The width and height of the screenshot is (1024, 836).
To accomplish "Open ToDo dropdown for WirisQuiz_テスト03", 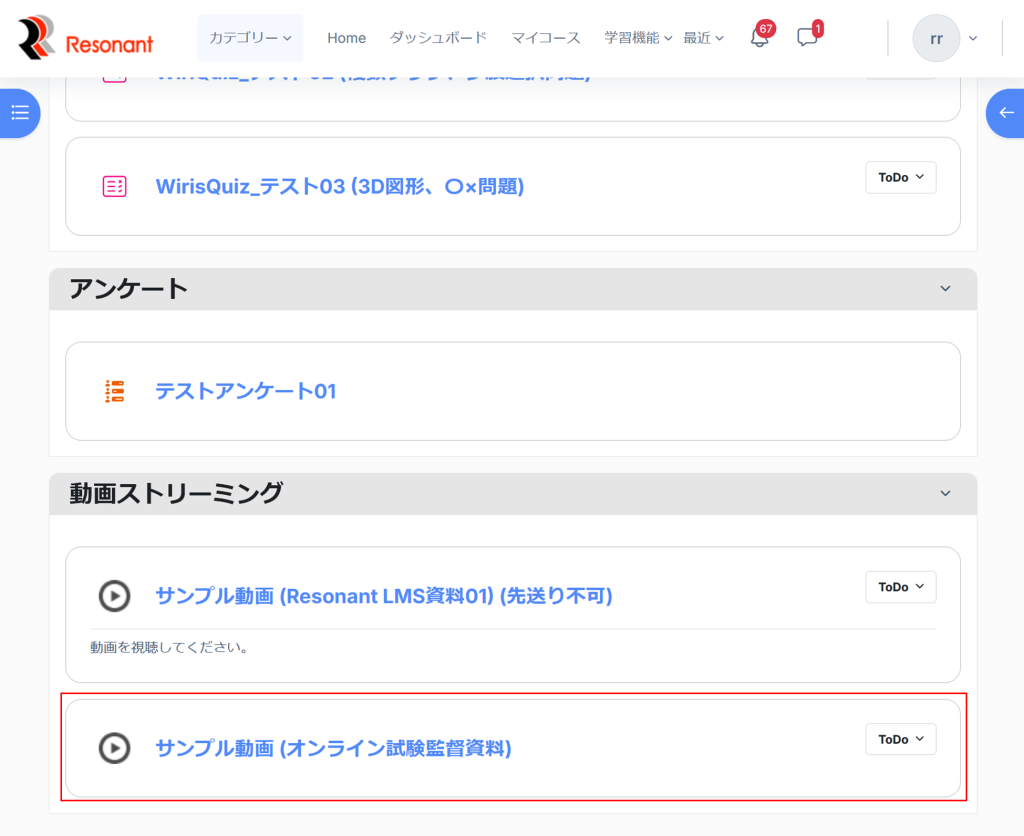I will pos(900,177).
